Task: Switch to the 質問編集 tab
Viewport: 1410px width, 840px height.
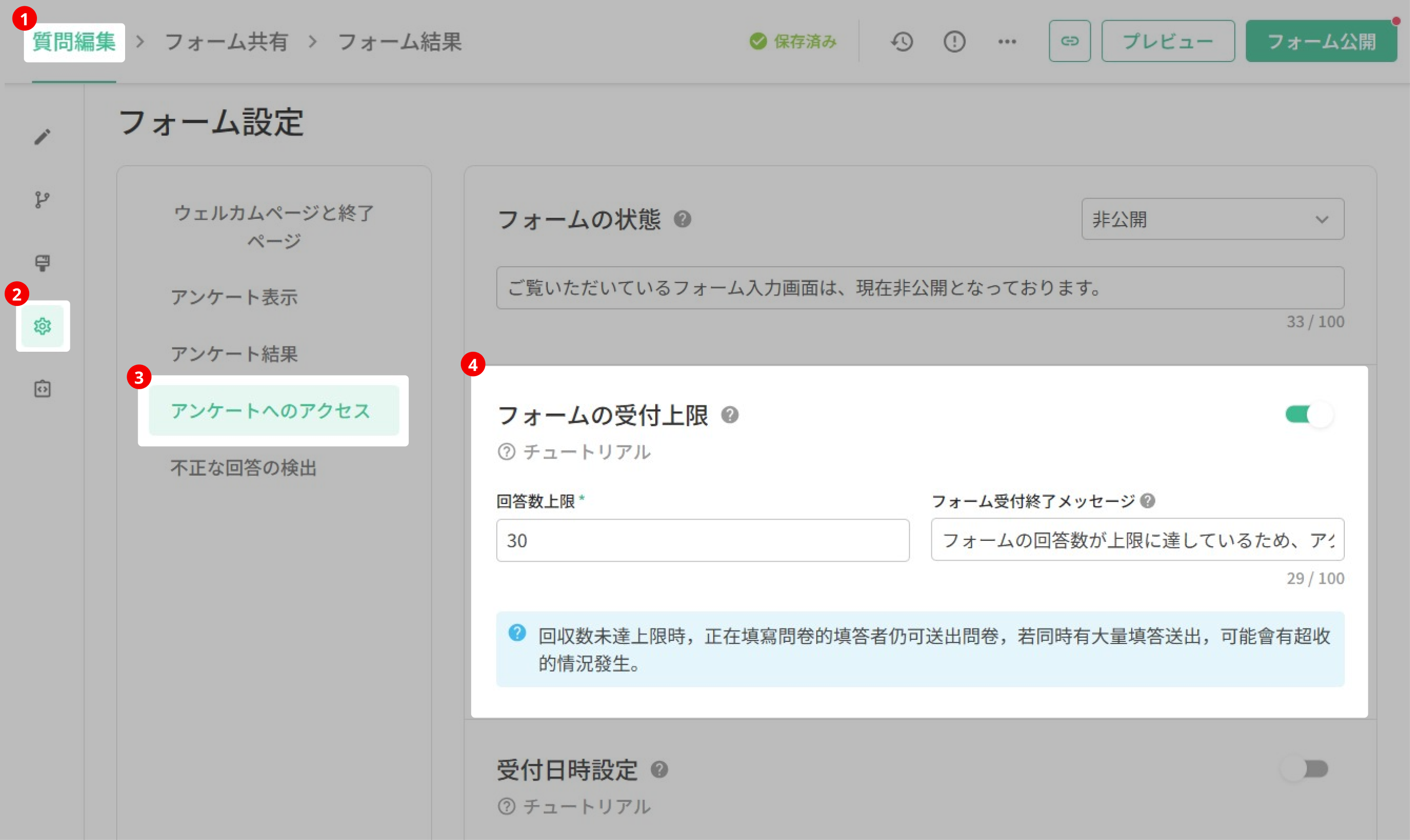Action: pos(73,42)
